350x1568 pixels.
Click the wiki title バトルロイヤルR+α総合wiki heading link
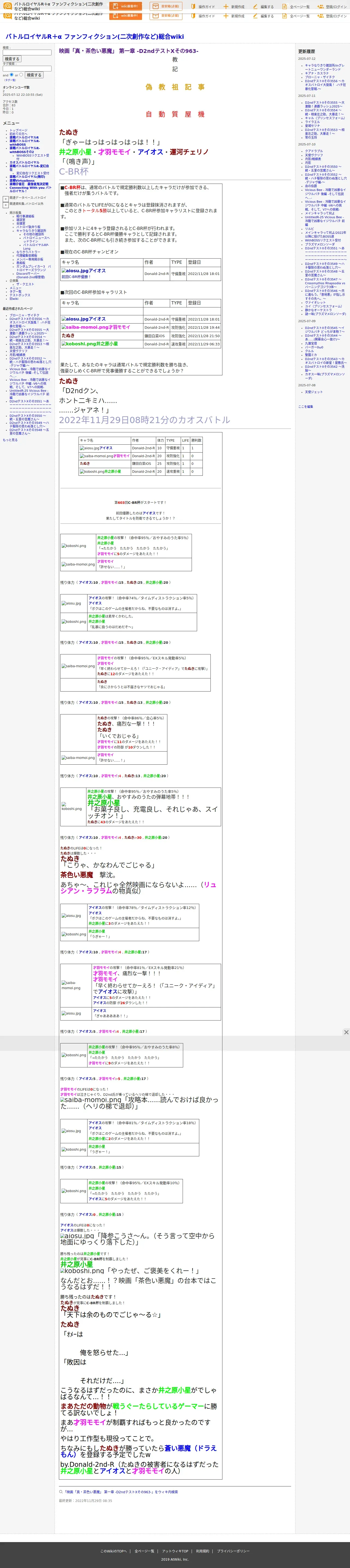pos(94,37)
